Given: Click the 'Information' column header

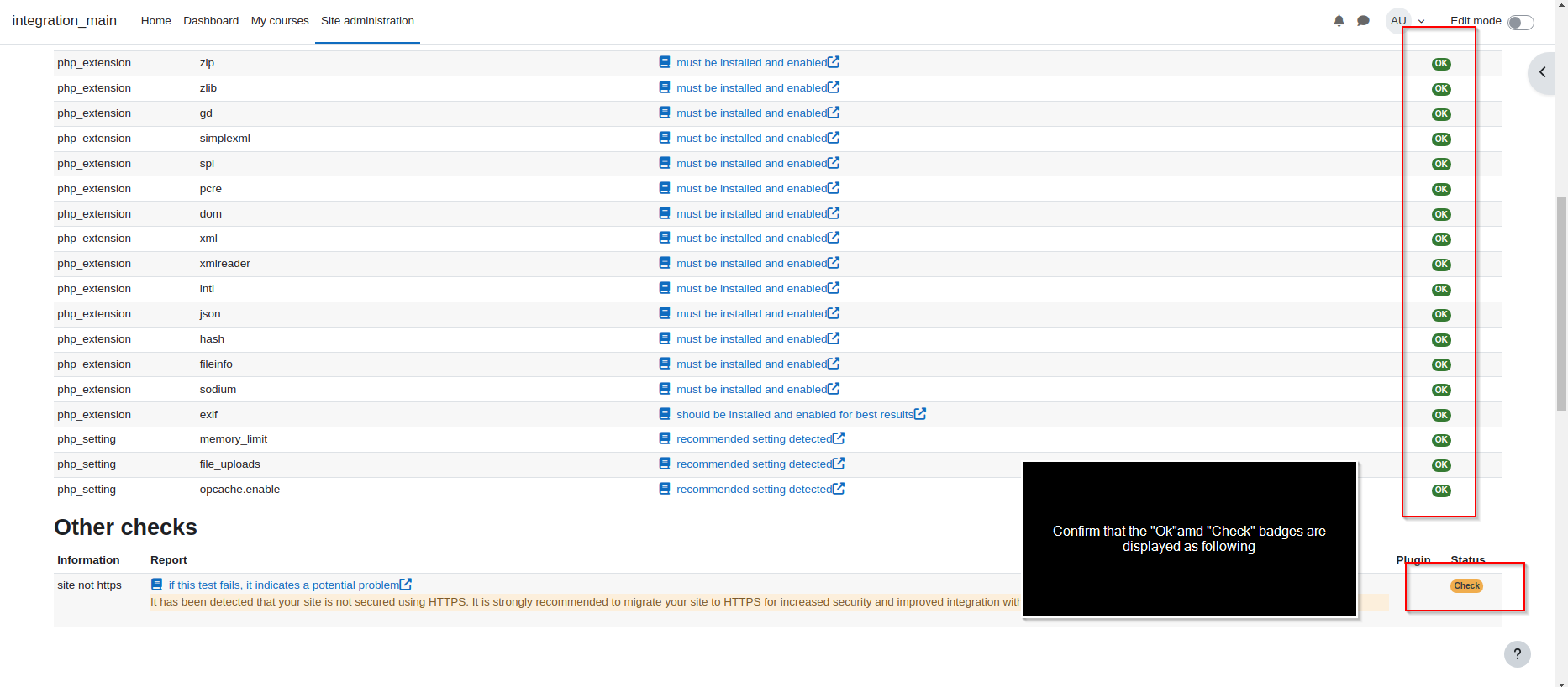Looking at the screenshot, I should coord(88,560).
